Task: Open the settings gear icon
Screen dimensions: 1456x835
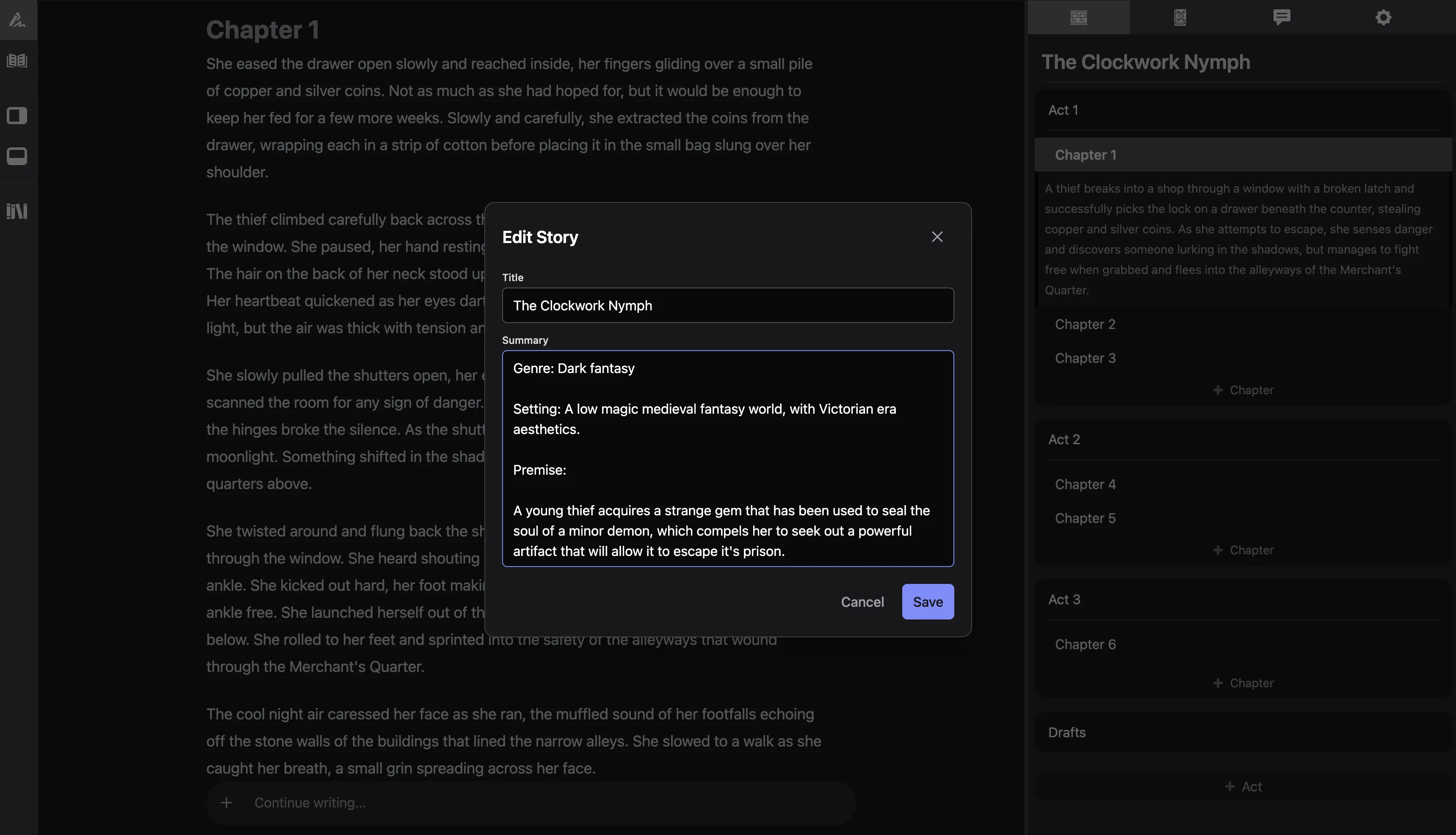Action: click(1383, 17)
